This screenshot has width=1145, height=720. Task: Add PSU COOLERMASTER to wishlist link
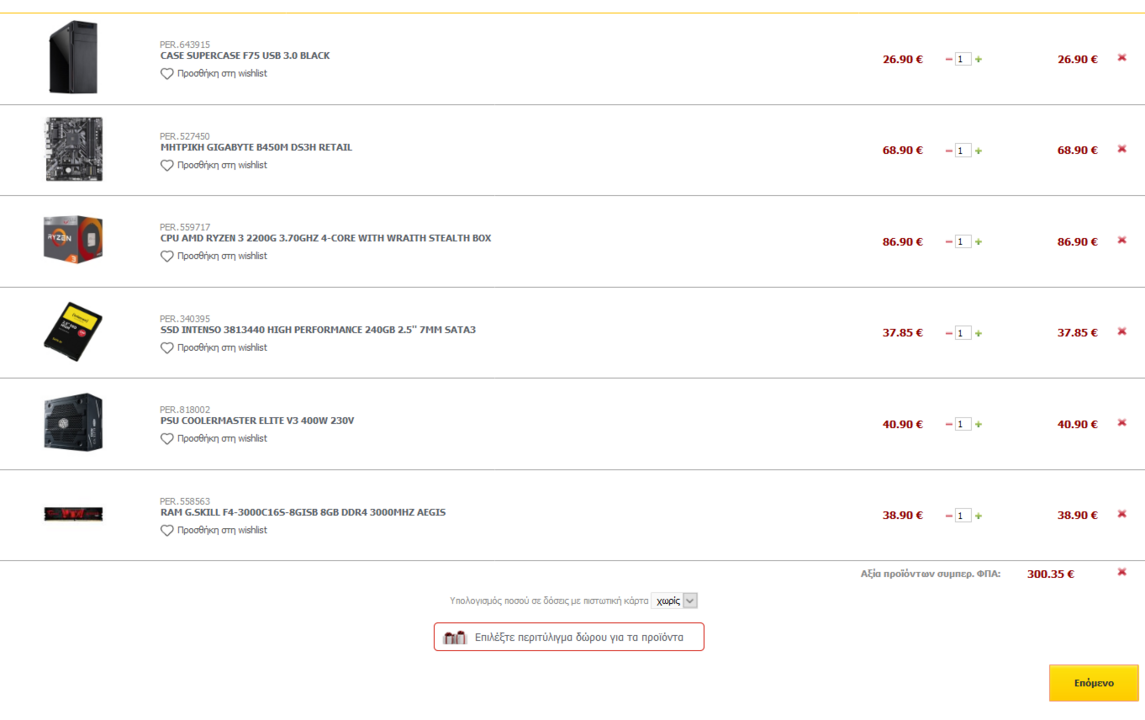tap(222, 439)
